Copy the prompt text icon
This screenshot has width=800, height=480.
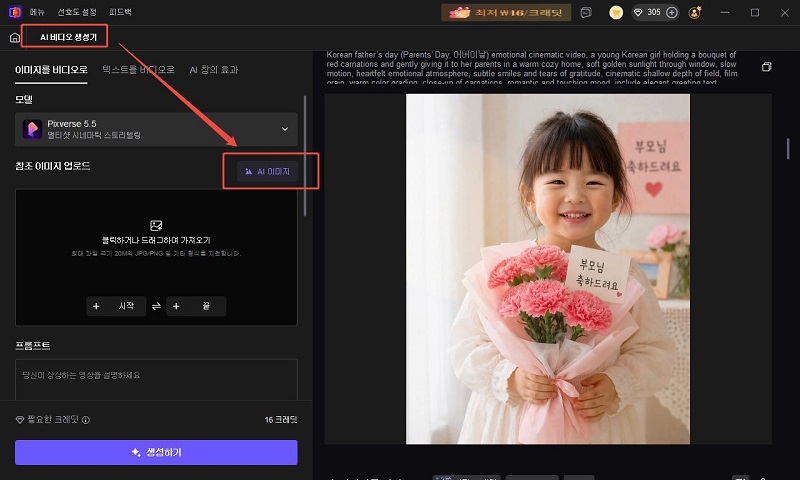coord(766,67)
